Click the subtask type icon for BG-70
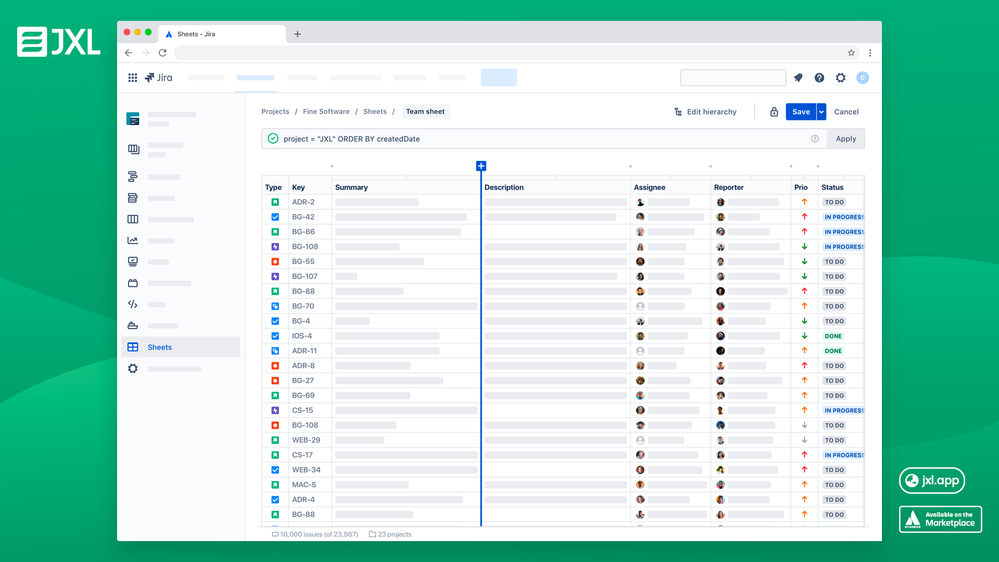 [x=275, y=306]
